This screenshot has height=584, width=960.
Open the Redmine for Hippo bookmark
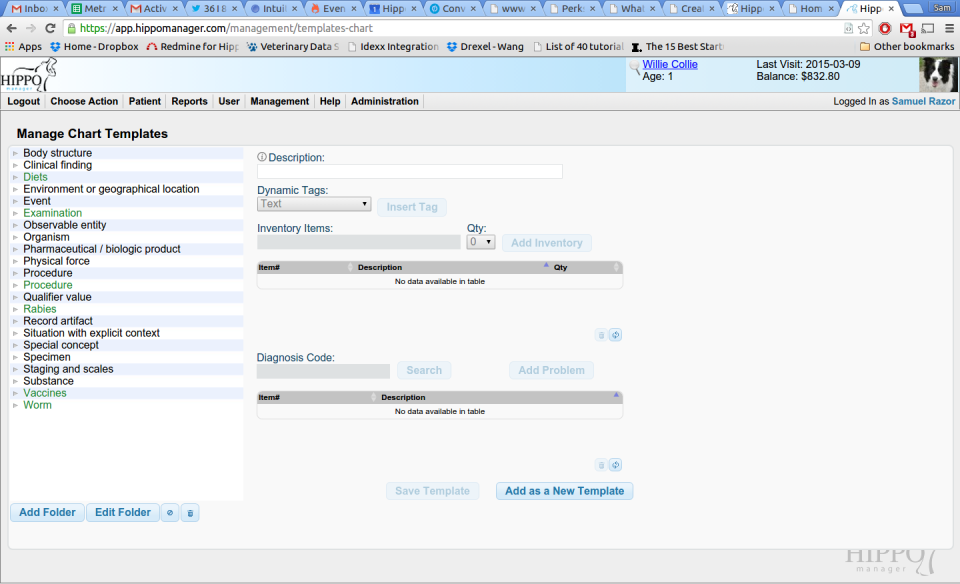click(x=193, y=47)
